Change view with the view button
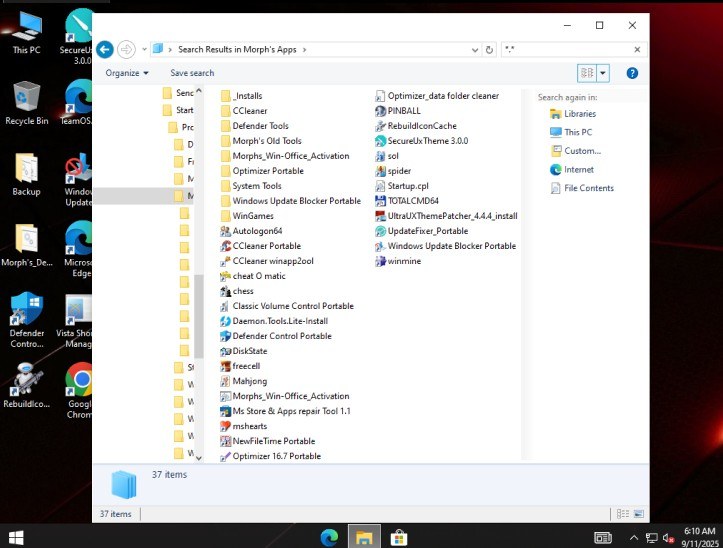This screenshot has width=723, height=548. click(x=587, y=73)
